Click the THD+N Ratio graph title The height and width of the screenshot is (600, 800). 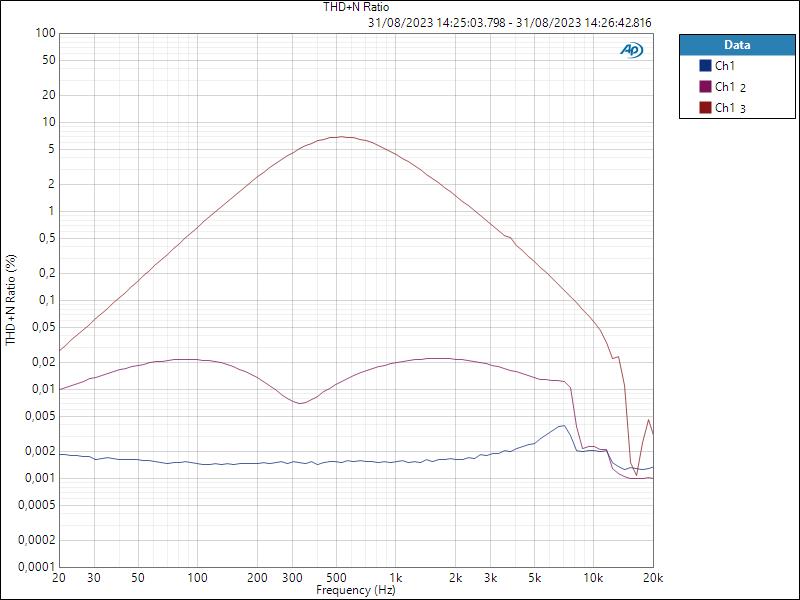(355, 7)
